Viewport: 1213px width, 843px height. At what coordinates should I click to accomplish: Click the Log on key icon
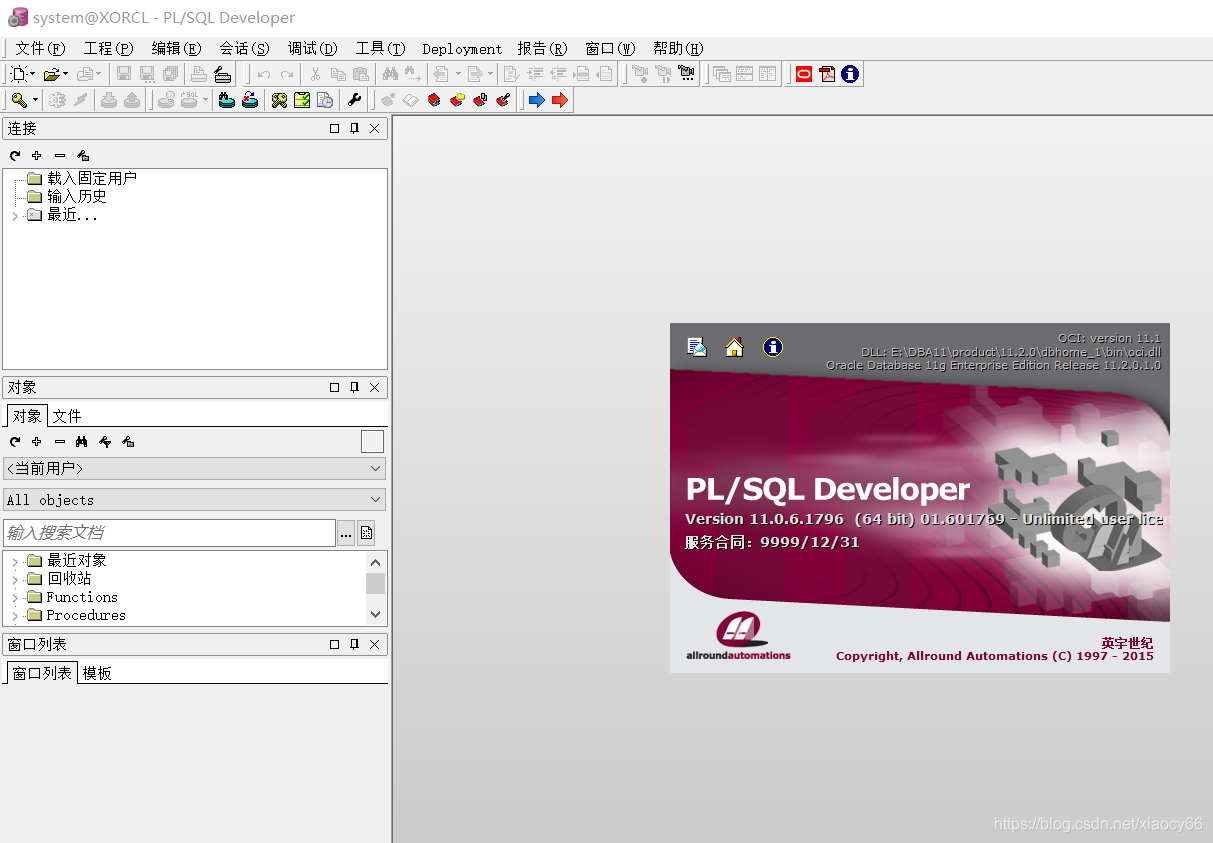(18, 100)
